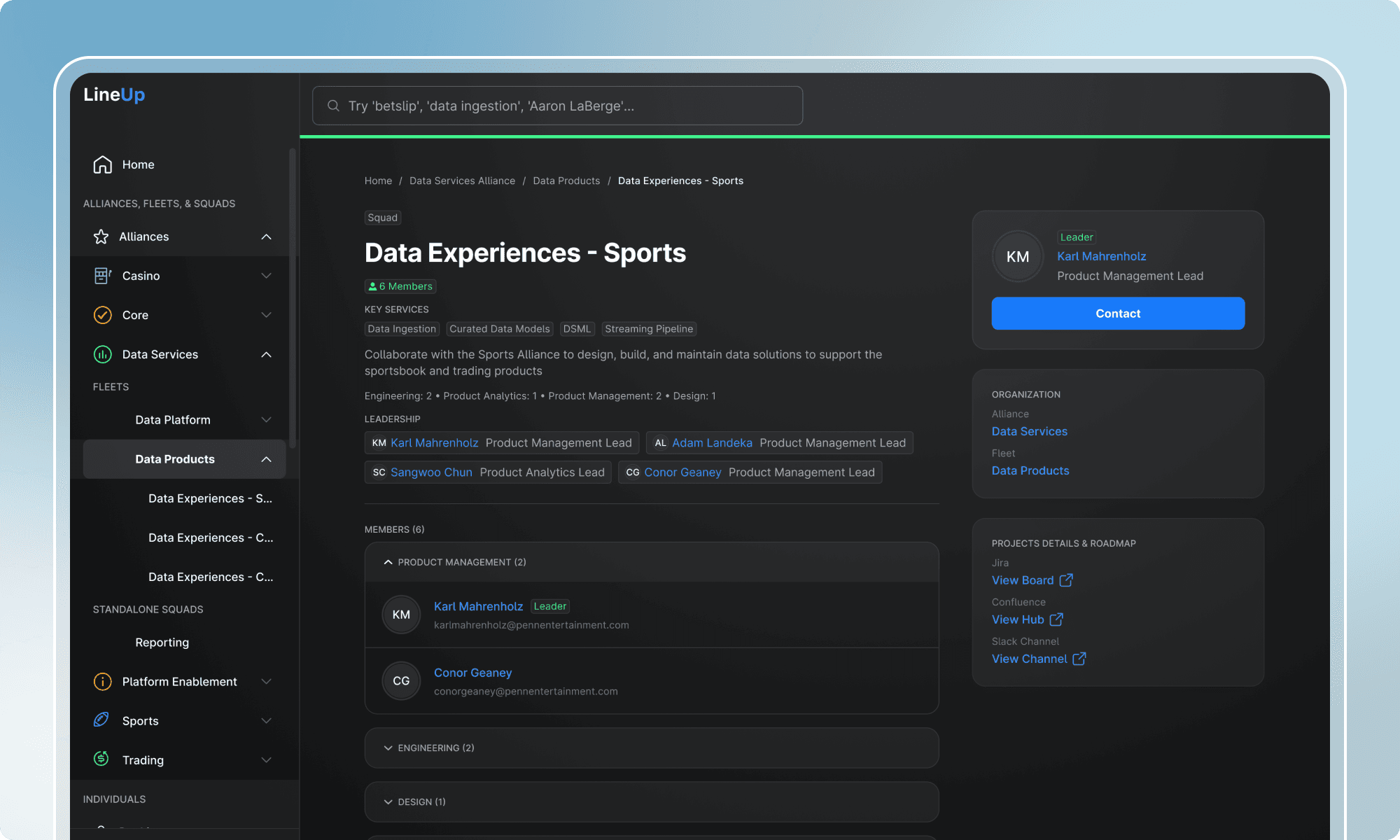Expand the Engineering members section
This screenshot has height=840, width=1400.
[x=388, y=748]
